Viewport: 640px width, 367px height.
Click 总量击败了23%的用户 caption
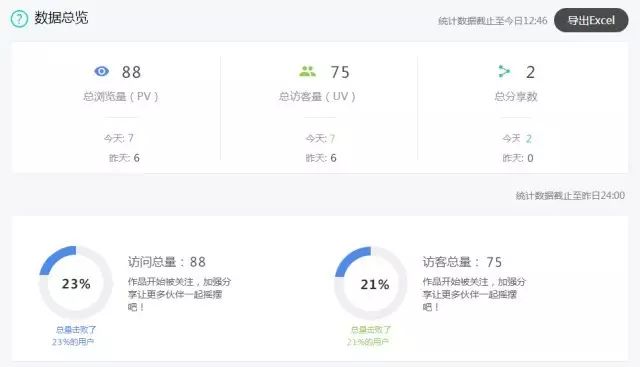click(74, 336)
